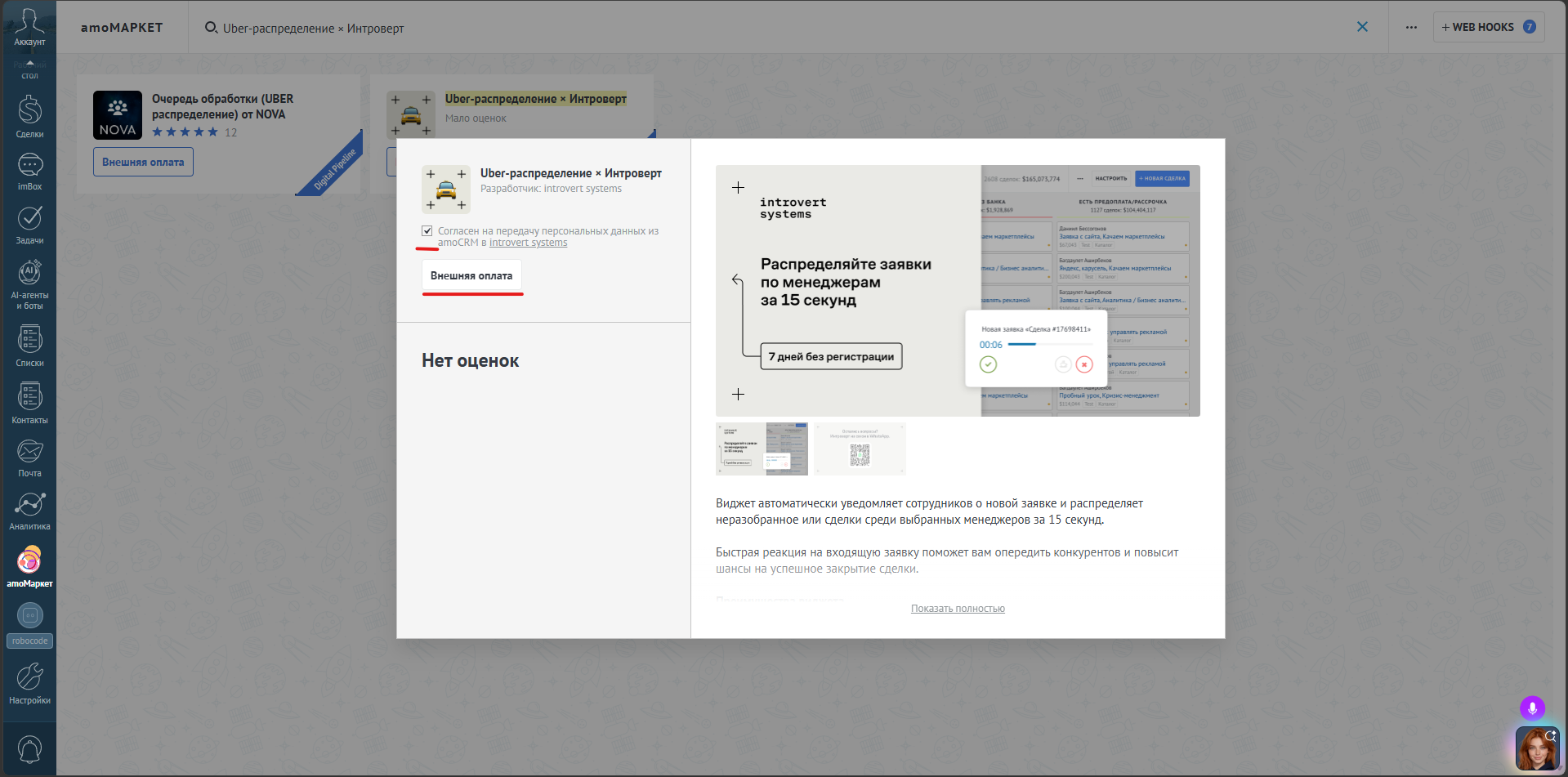This screenshot has width=1568, height=777.
Task: Open the Аккаунт profile icon
Action: tap(29, 27)
